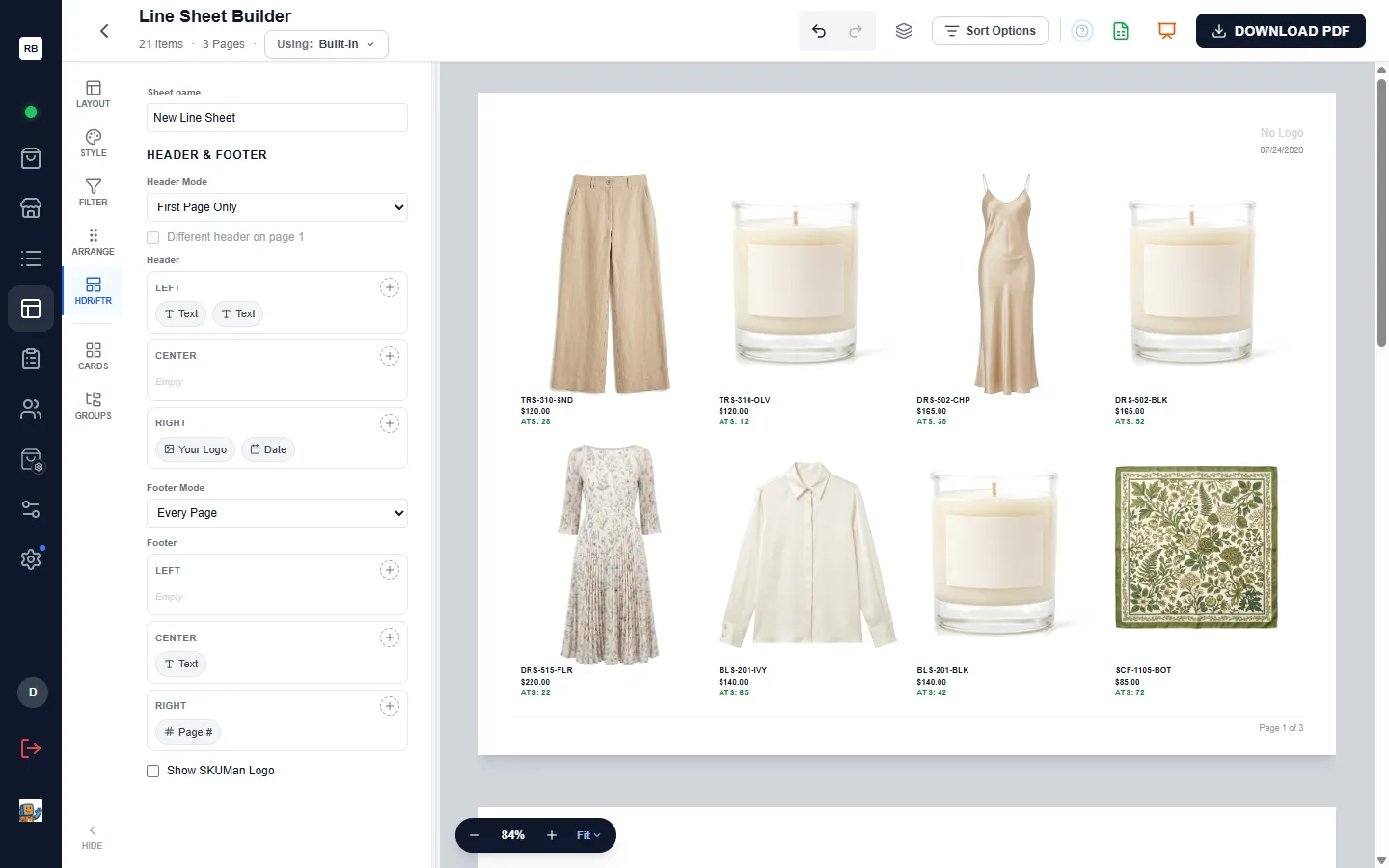Viewport: 1389px width, 868px height.
Task: Click the DRS-515-FLR floral dress image
Action: (x=610, y=555)
